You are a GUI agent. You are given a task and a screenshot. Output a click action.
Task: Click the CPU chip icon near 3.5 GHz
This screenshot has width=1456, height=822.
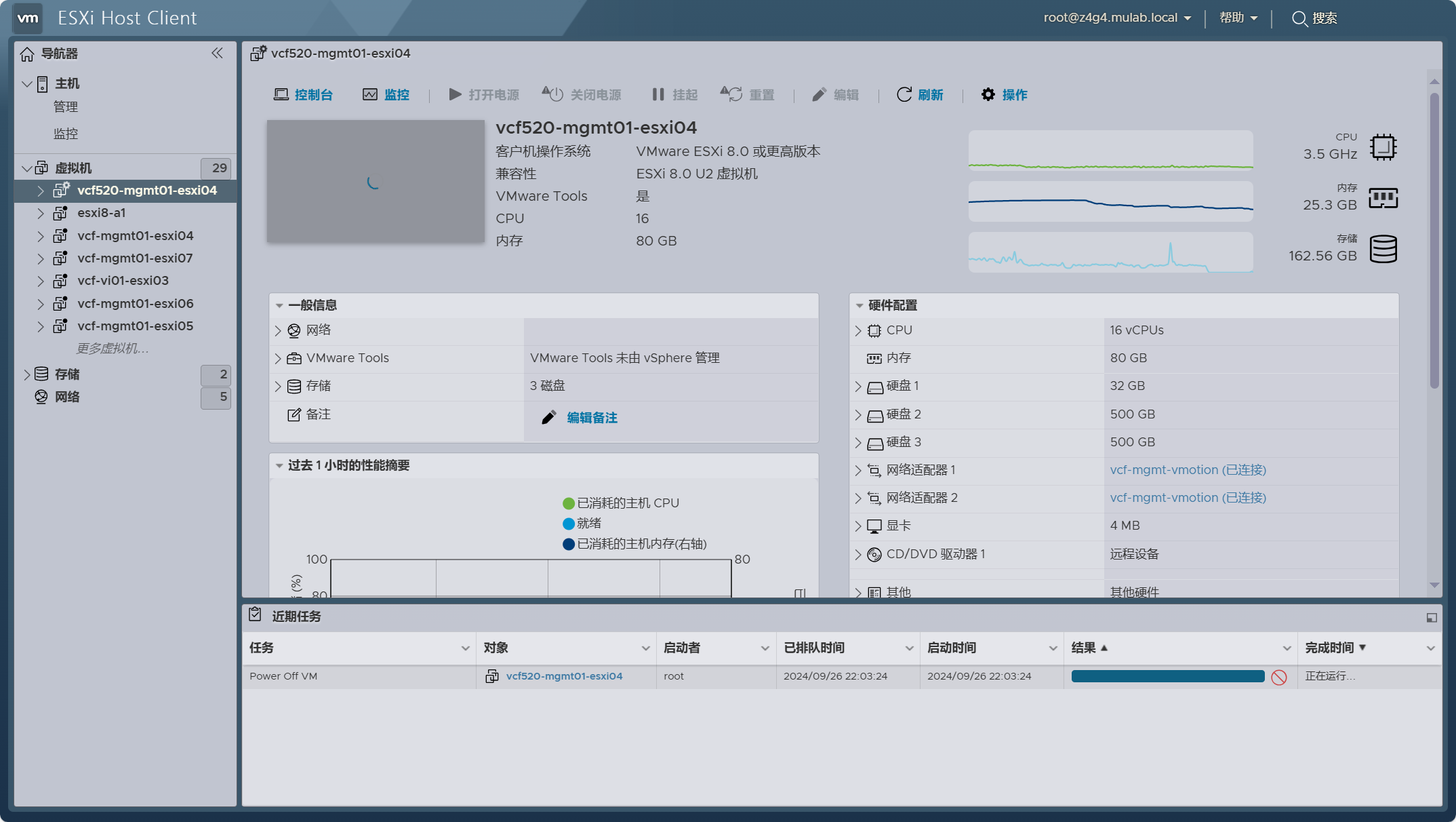click(1383, 146)
